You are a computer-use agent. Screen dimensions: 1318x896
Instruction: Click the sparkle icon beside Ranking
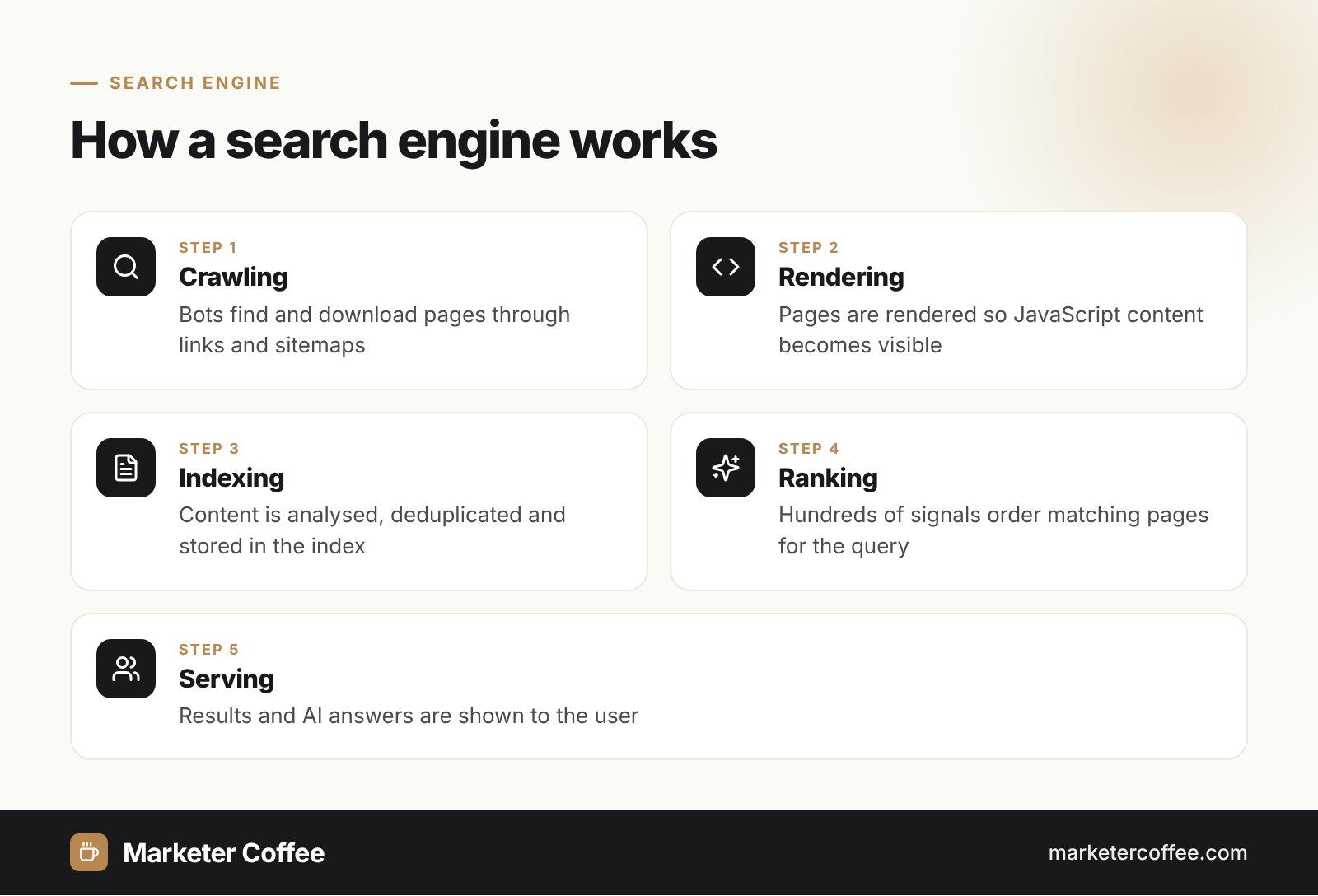(726, 468)
